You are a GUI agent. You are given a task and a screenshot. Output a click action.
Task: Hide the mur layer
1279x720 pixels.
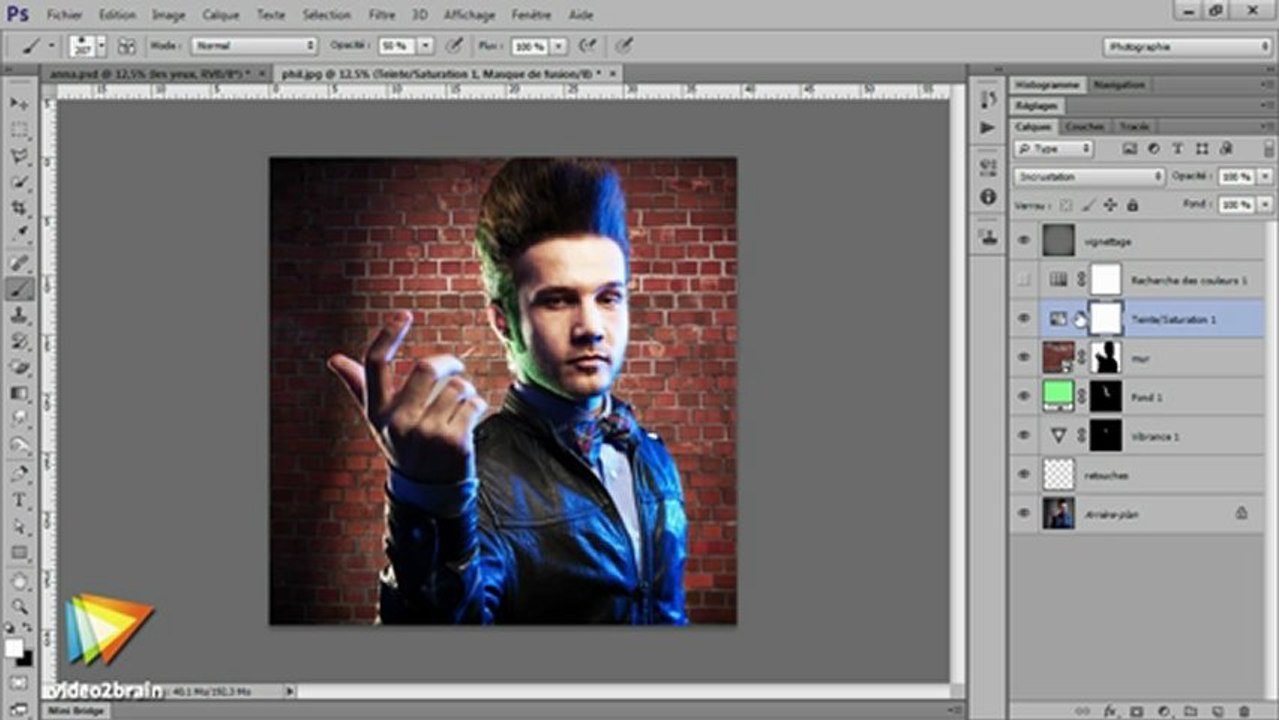(x=1023, y=357)
